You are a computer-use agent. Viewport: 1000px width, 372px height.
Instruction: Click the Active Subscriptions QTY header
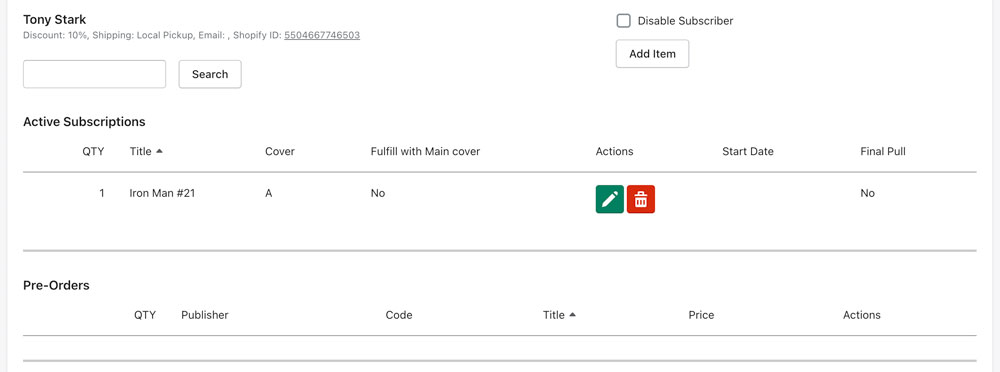coord(93,151)
